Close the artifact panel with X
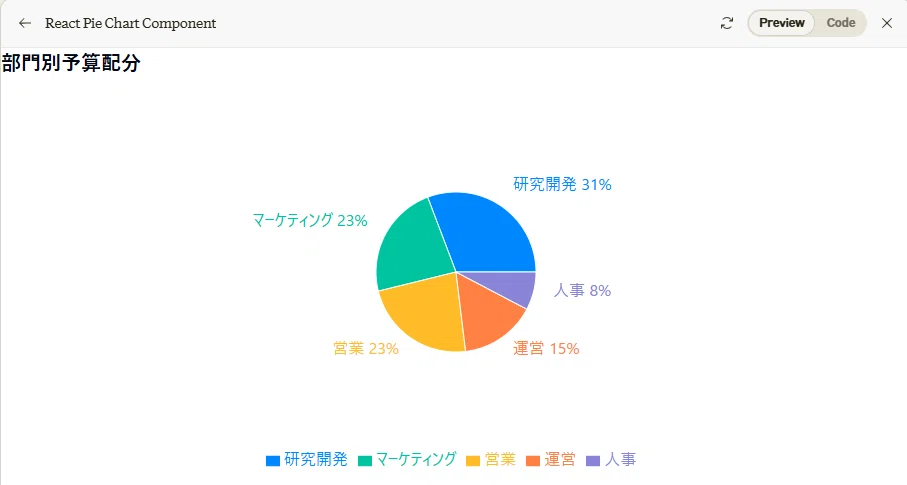The image size is (907, 485). (887, 23)
